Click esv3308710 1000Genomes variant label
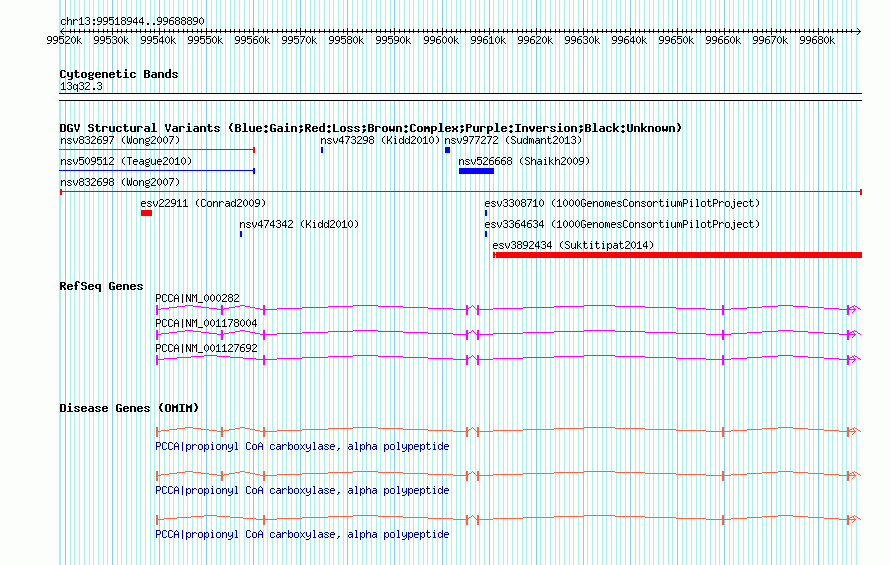Screen dimensions: 890x565 pyautogui.click(x=622, y=203)
